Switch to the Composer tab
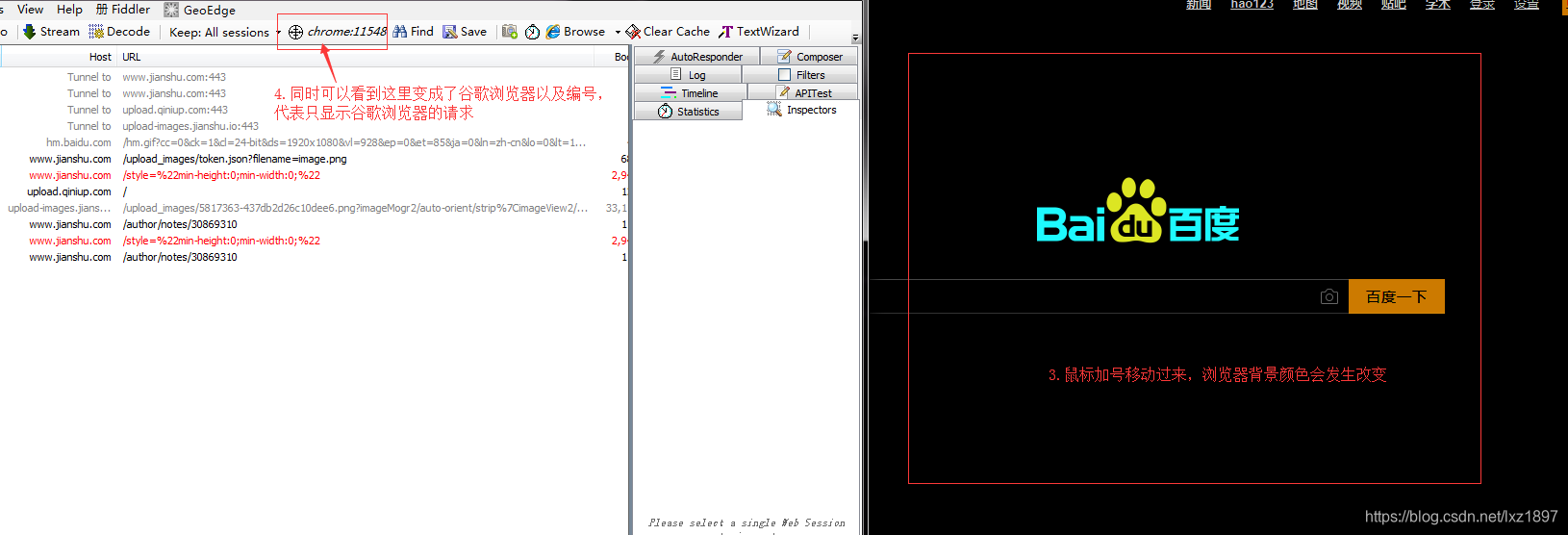 (x=809, y=57)
